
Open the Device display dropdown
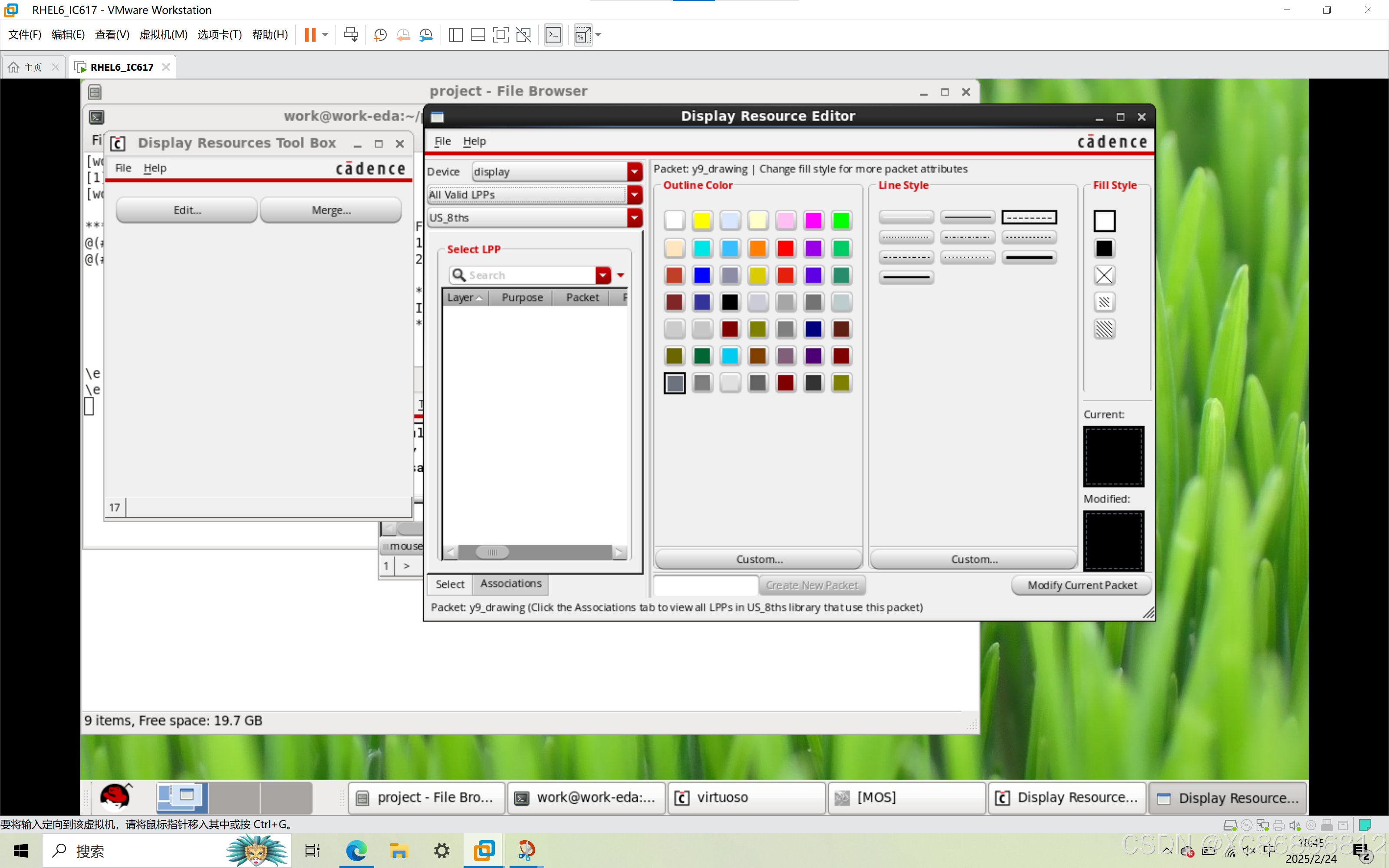[x=634, y=172]
